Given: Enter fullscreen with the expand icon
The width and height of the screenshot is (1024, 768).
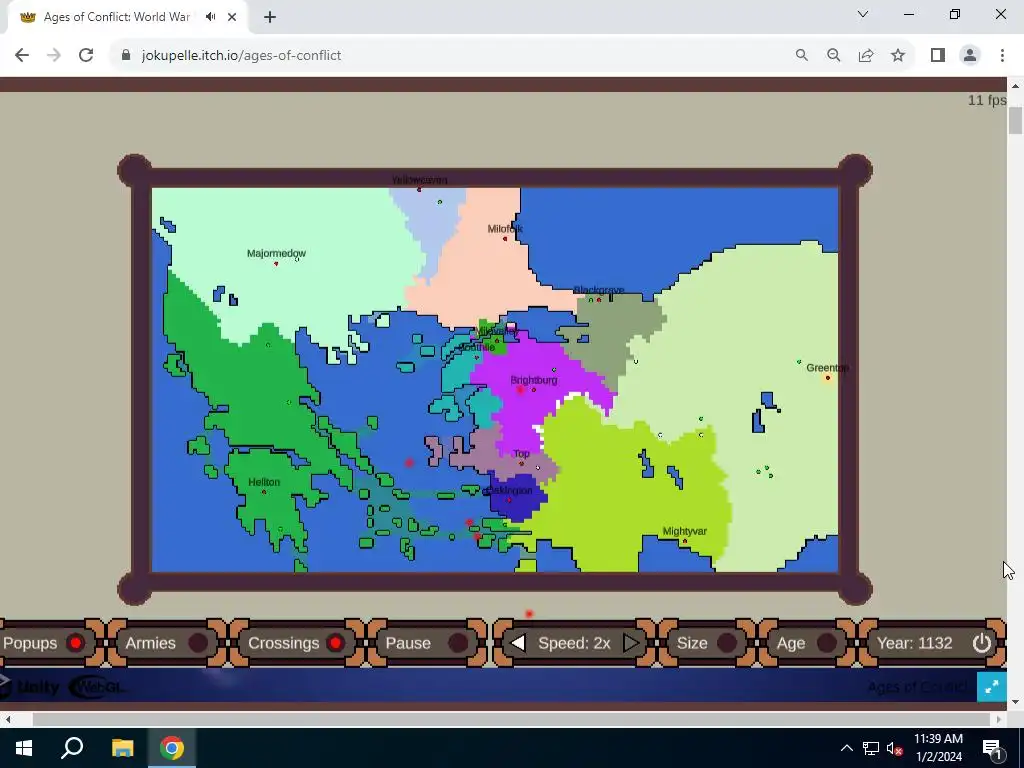Looking at the screenshot, I should [991, 686].
